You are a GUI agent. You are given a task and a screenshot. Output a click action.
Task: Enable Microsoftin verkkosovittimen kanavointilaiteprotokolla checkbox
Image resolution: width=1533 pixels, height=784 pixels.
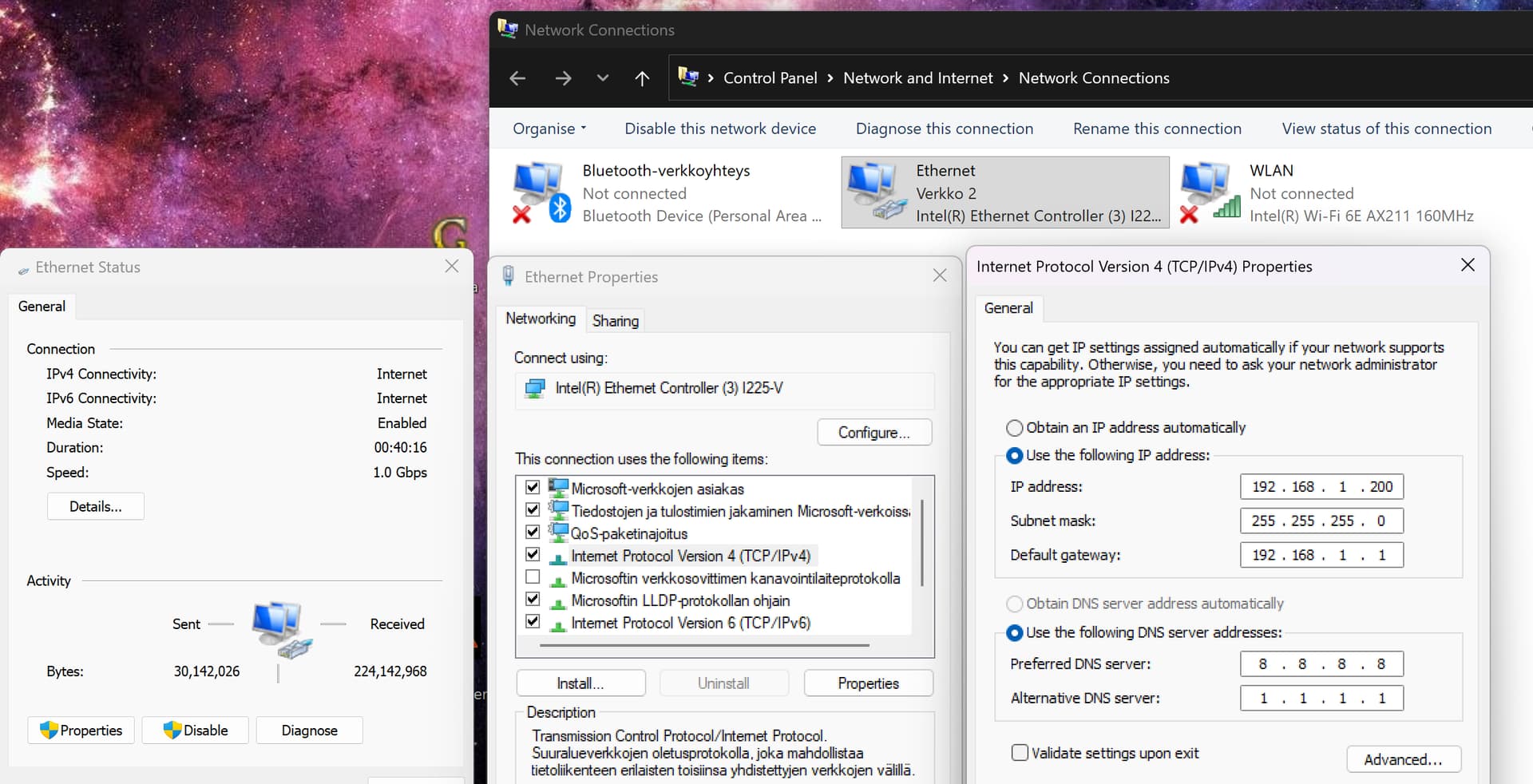(533, 577)
